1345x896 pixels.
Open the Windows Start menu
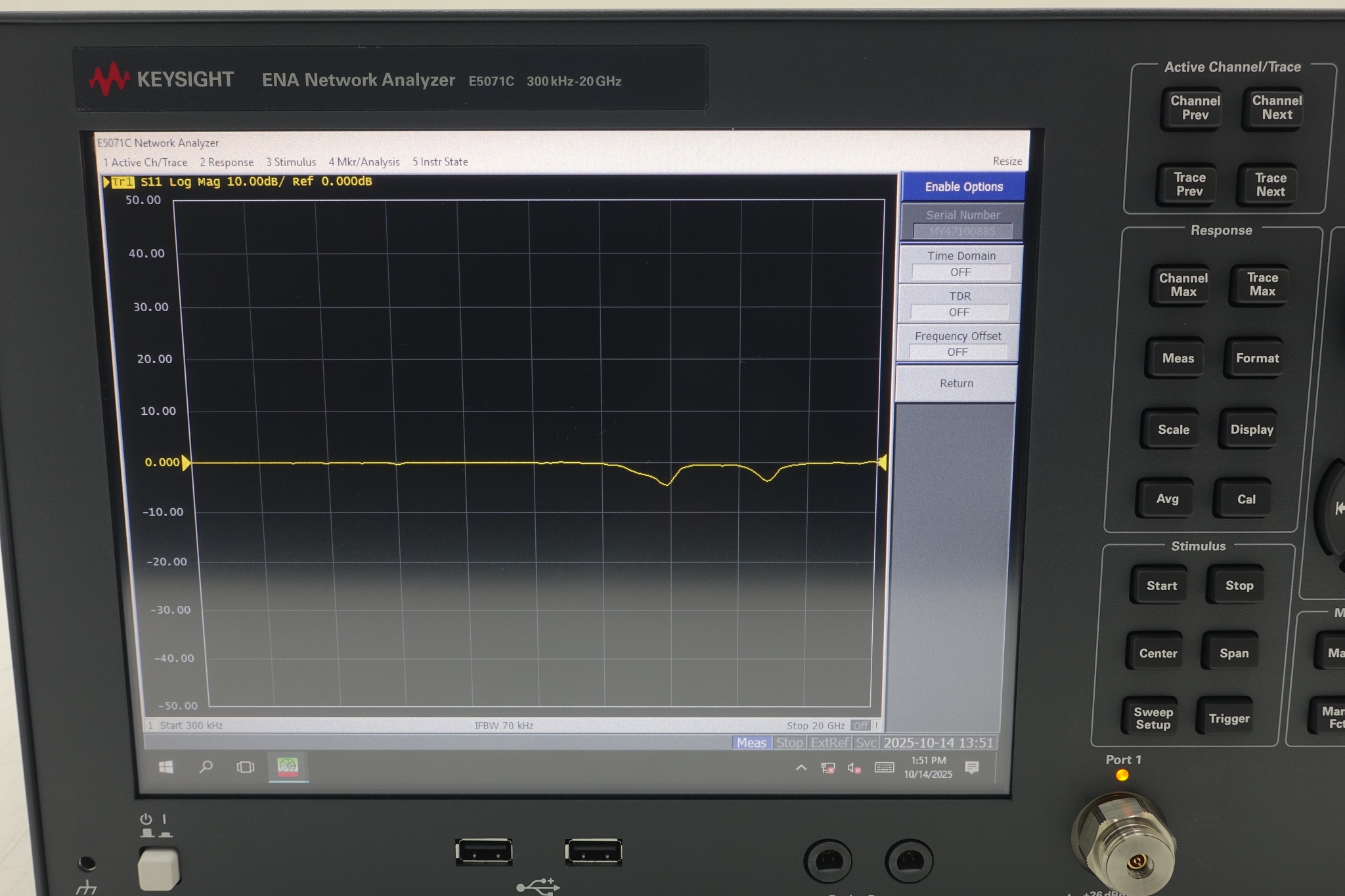click(165, 767)
